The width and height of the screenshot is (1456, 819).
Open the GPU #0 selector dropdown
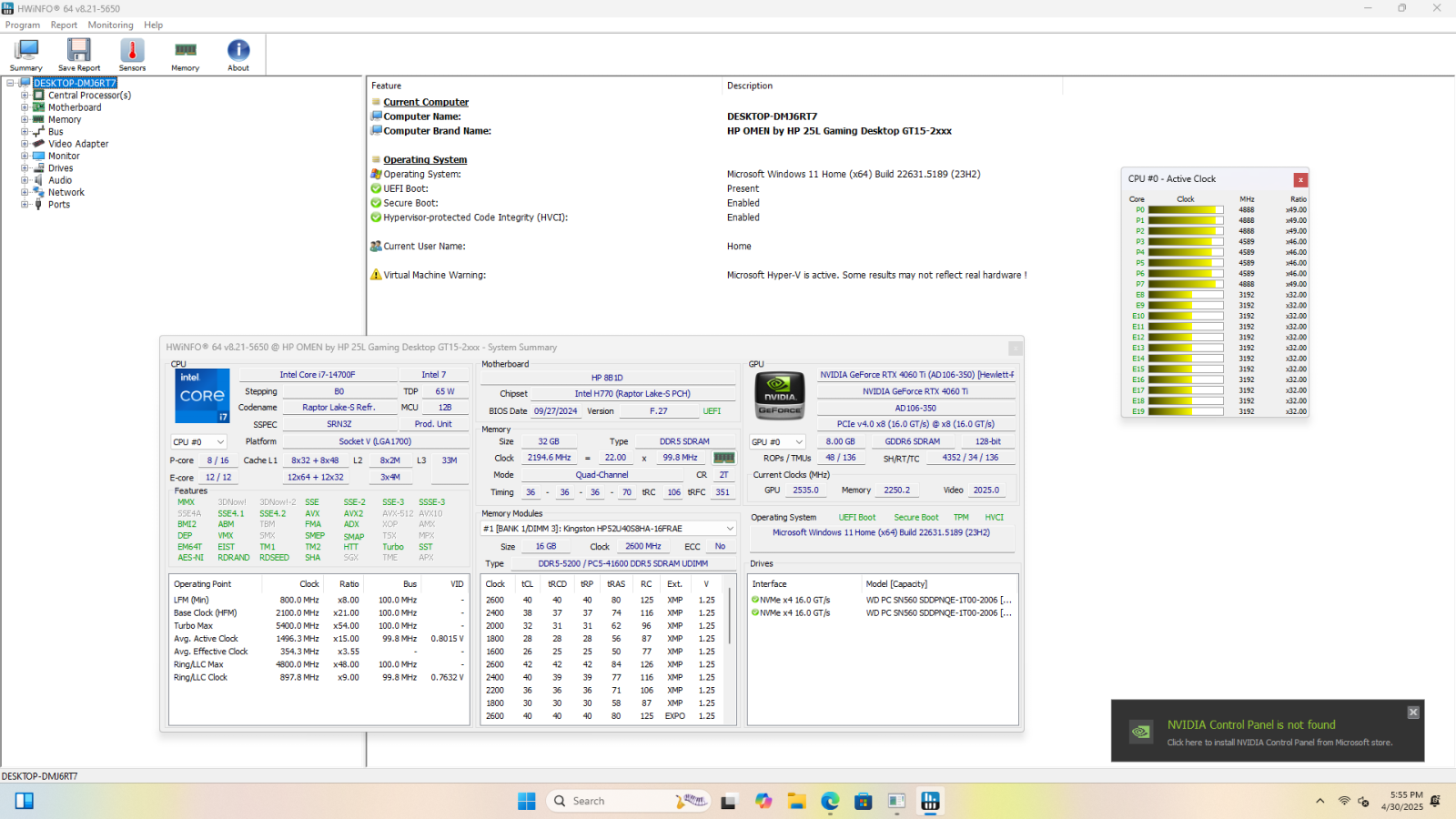click(x=776, y=442)
